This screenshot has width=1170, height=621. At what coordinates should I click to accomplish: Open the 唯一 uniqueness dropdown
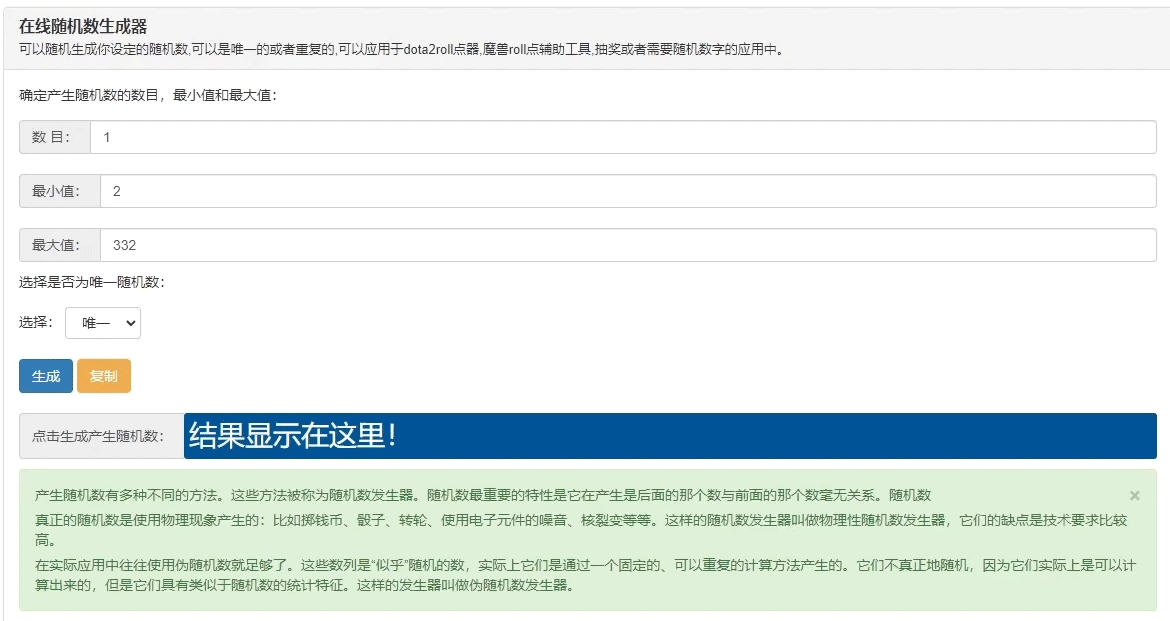[x=103, y=322]
